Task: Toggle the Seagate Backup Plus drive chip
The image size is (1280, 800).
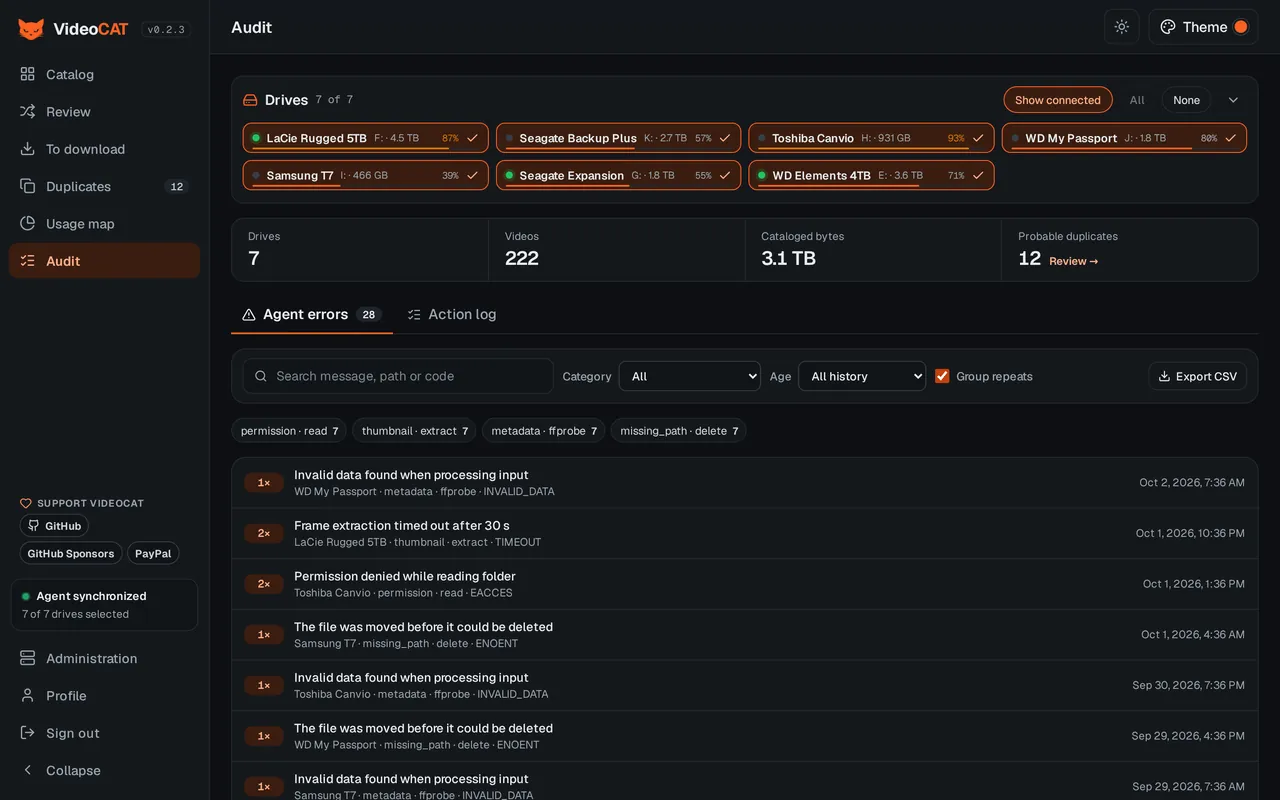Action: pyautogui.click(x=619, y=138)
